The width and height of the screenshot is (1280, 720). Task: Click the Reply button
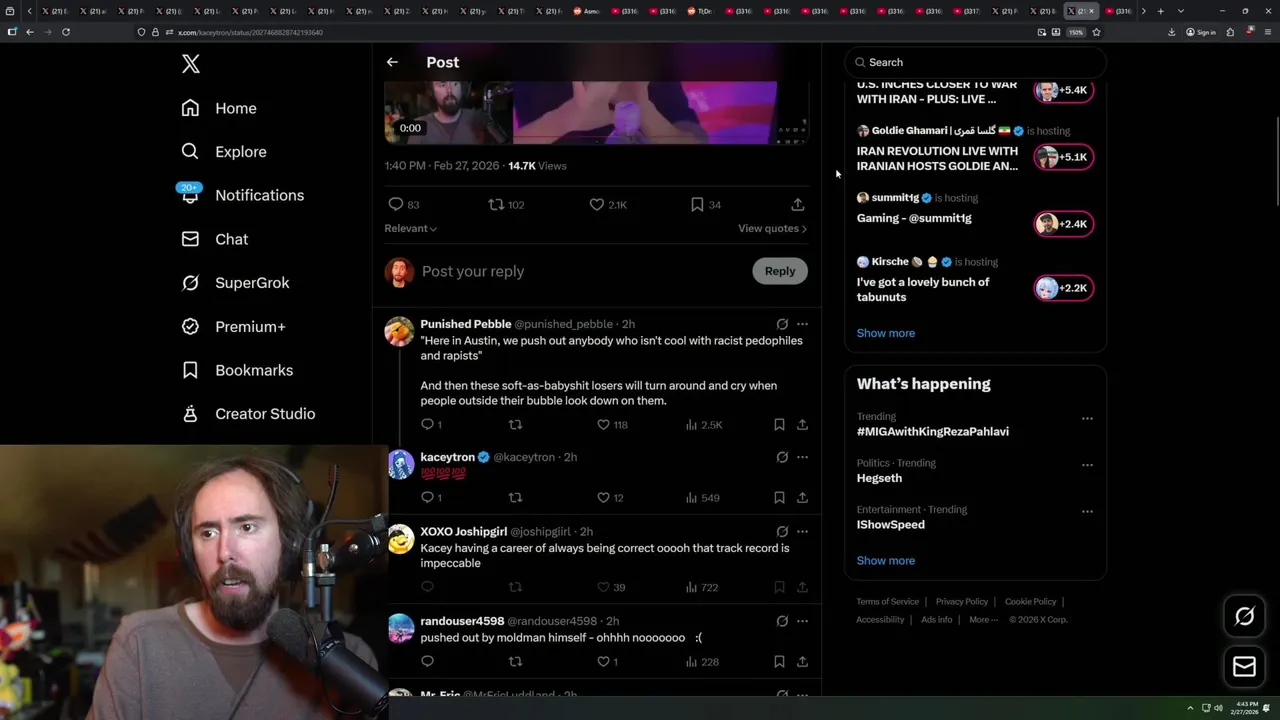pos(780,271)
